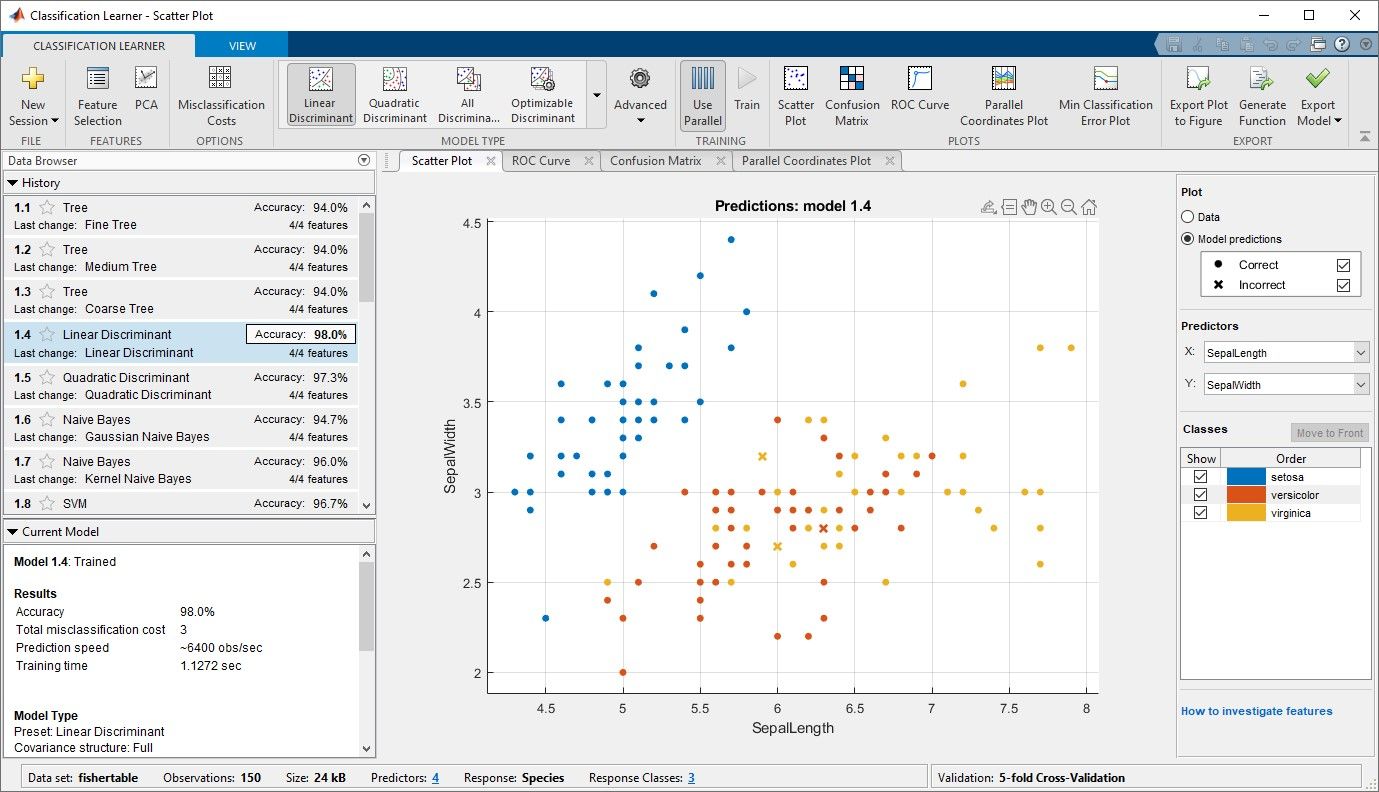1379x792 pixels.
Task: Open the Confusion Matrix document tab
Action: tap(655, 160)
